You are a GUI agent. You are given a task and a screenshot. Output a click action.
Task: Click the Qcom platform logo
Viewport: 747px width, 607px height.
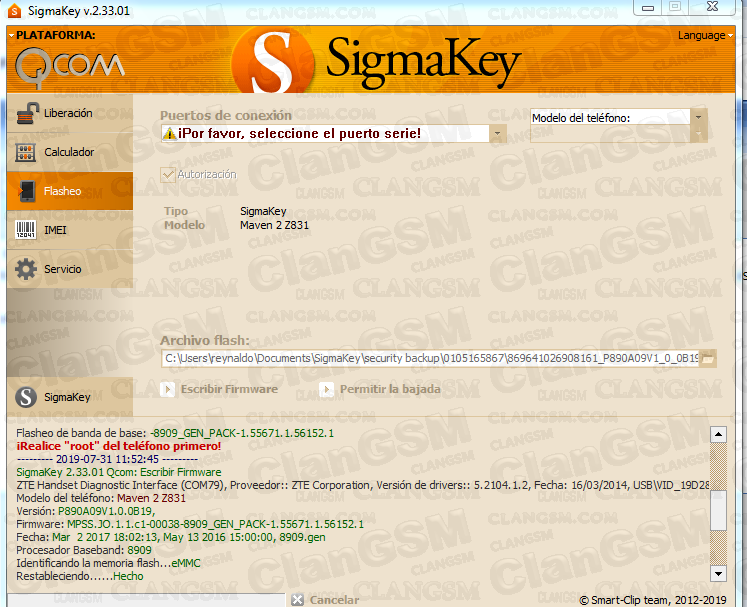click(70, 68)
